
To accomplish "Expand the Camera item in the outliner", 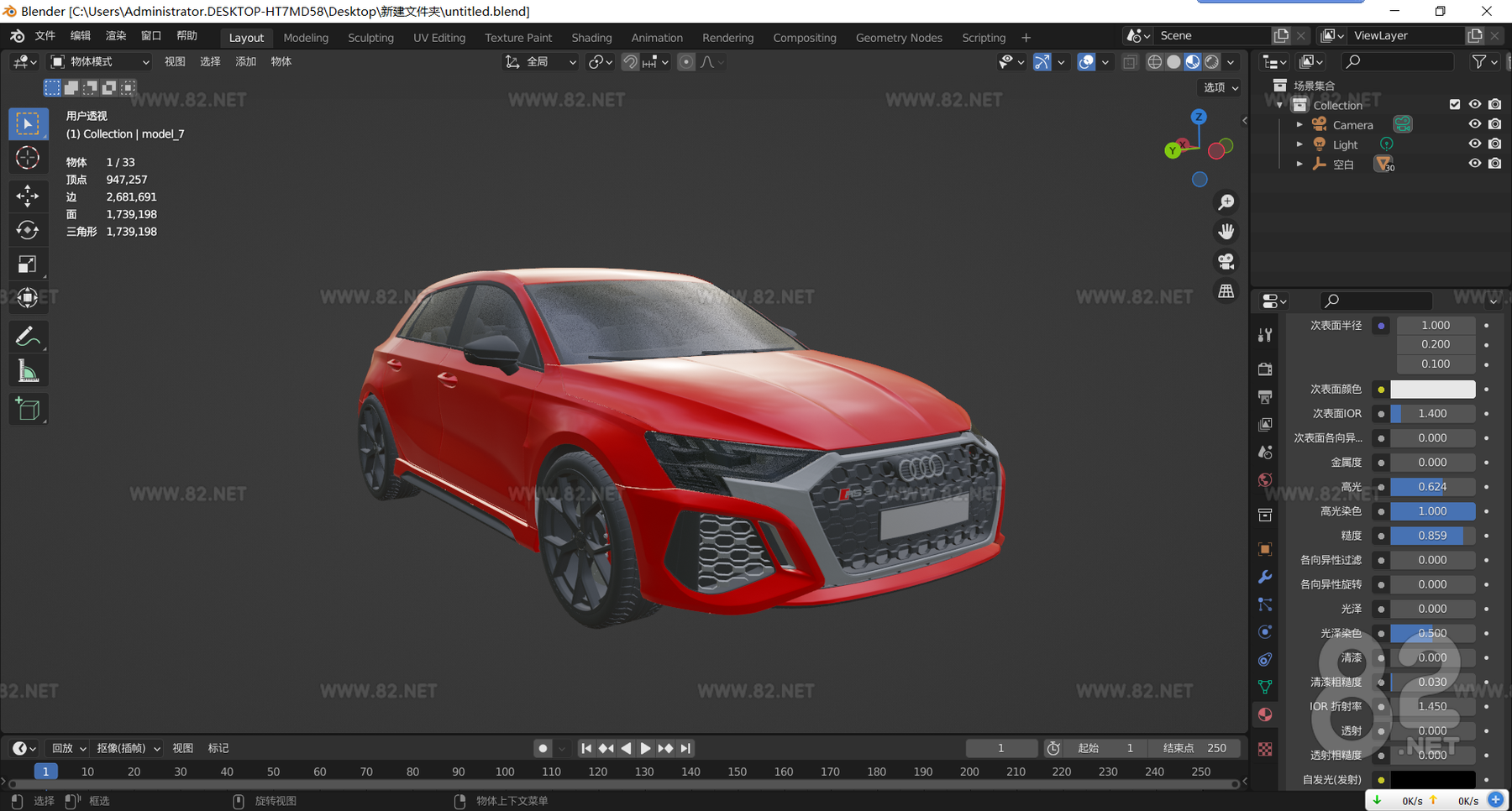I will click(x=1299, y=124).
